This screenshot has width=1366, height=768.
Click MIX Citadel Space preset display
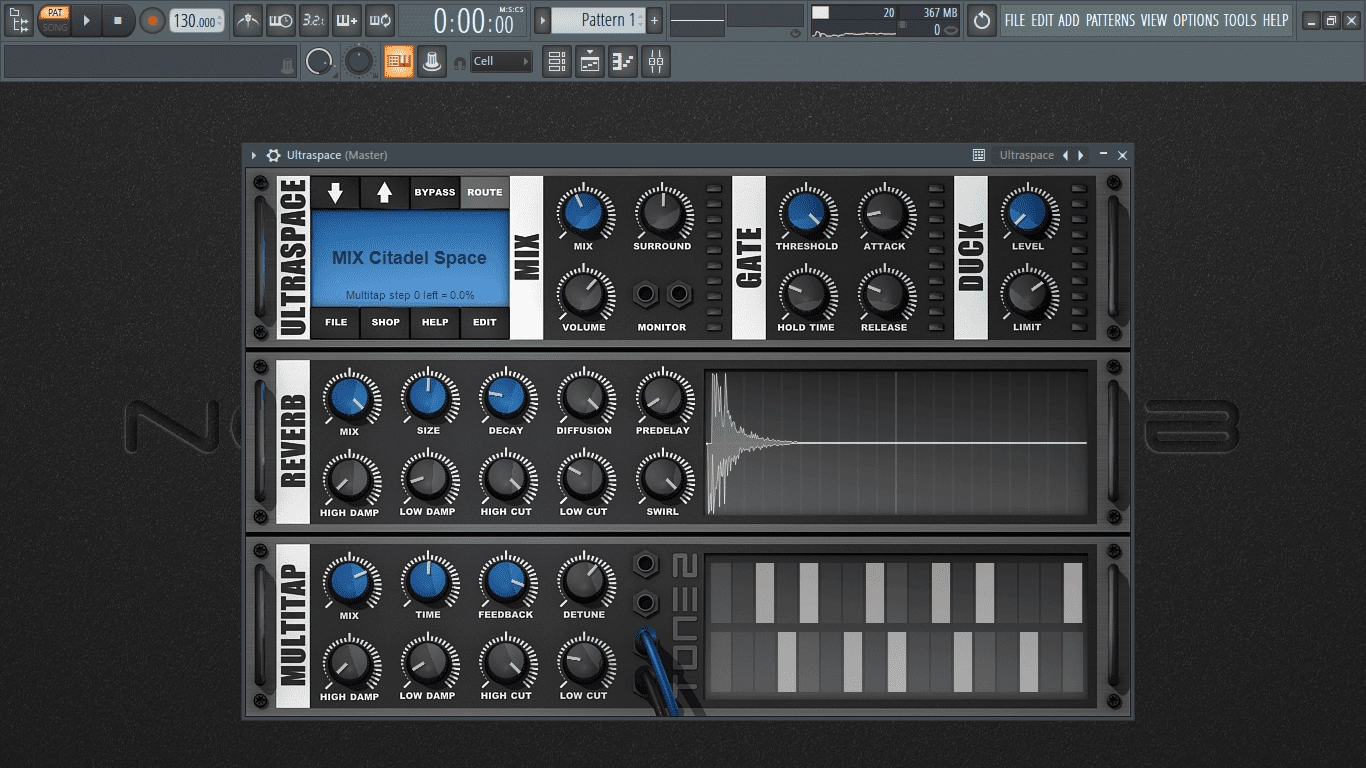410,258
